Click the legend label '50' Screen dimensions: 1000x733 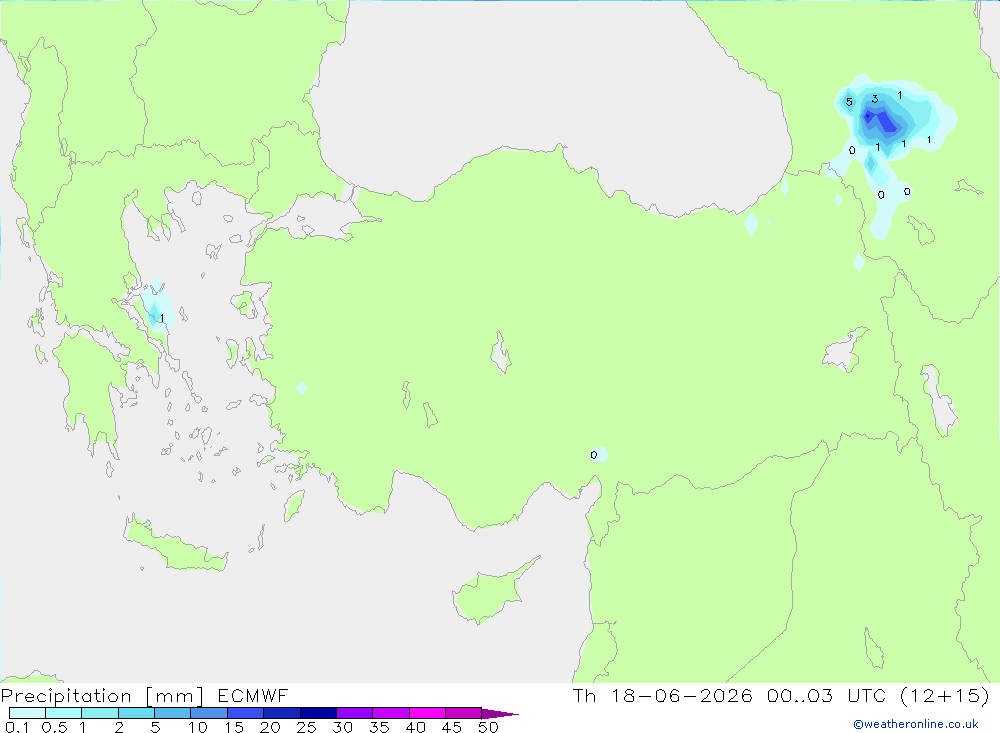click(x=488, y=727)
